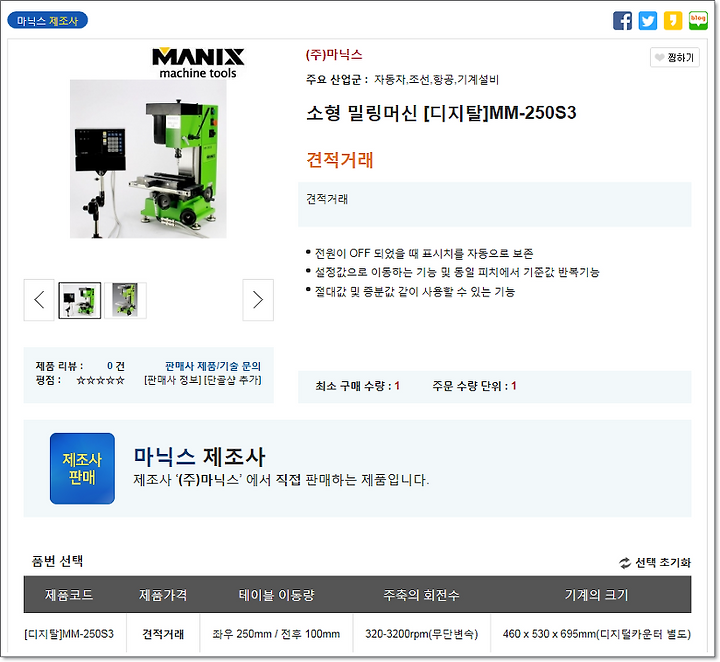Select the first thumbnail with digital counter
This screenshot has width=720, height=662.
click(80, 300)
